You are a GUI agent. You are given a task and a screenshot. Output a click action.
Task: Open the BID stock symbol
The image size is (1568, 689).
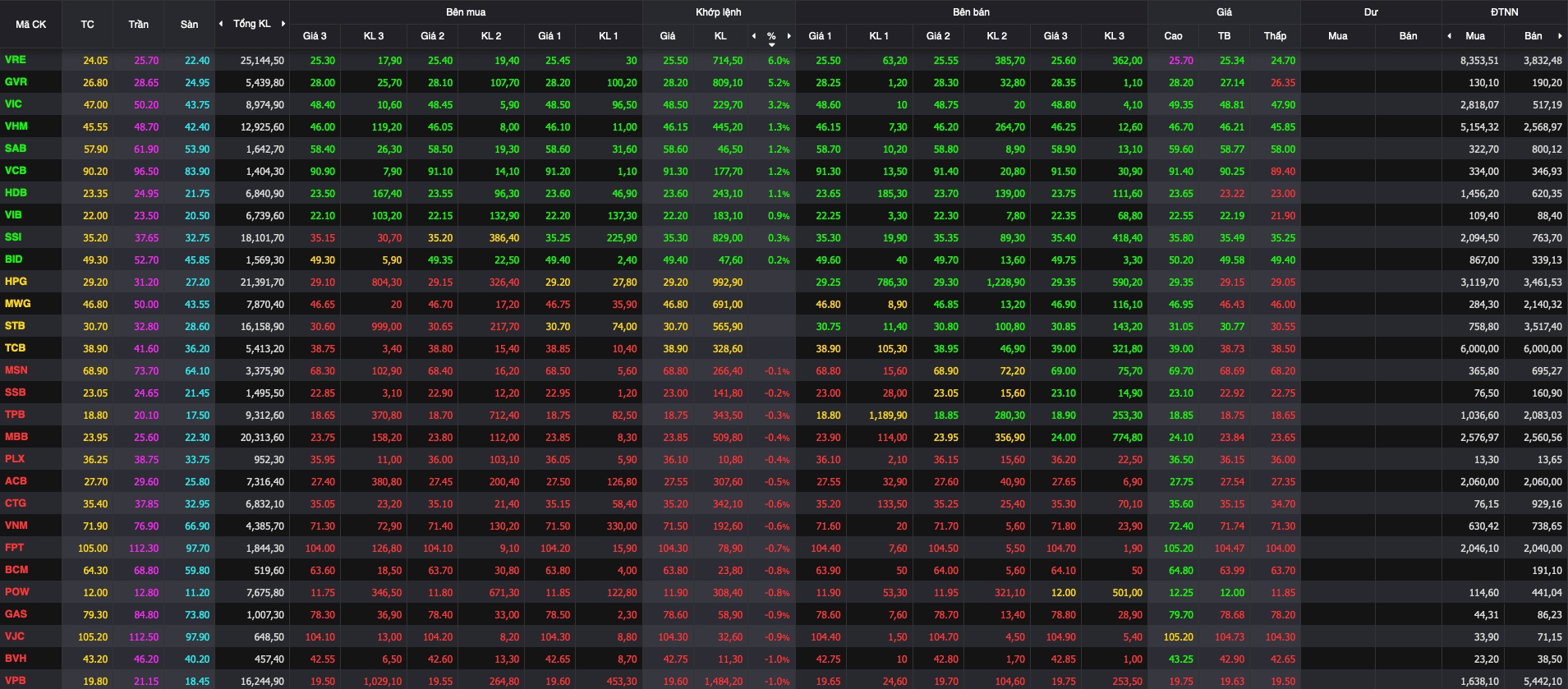click(x=14, y=260)
